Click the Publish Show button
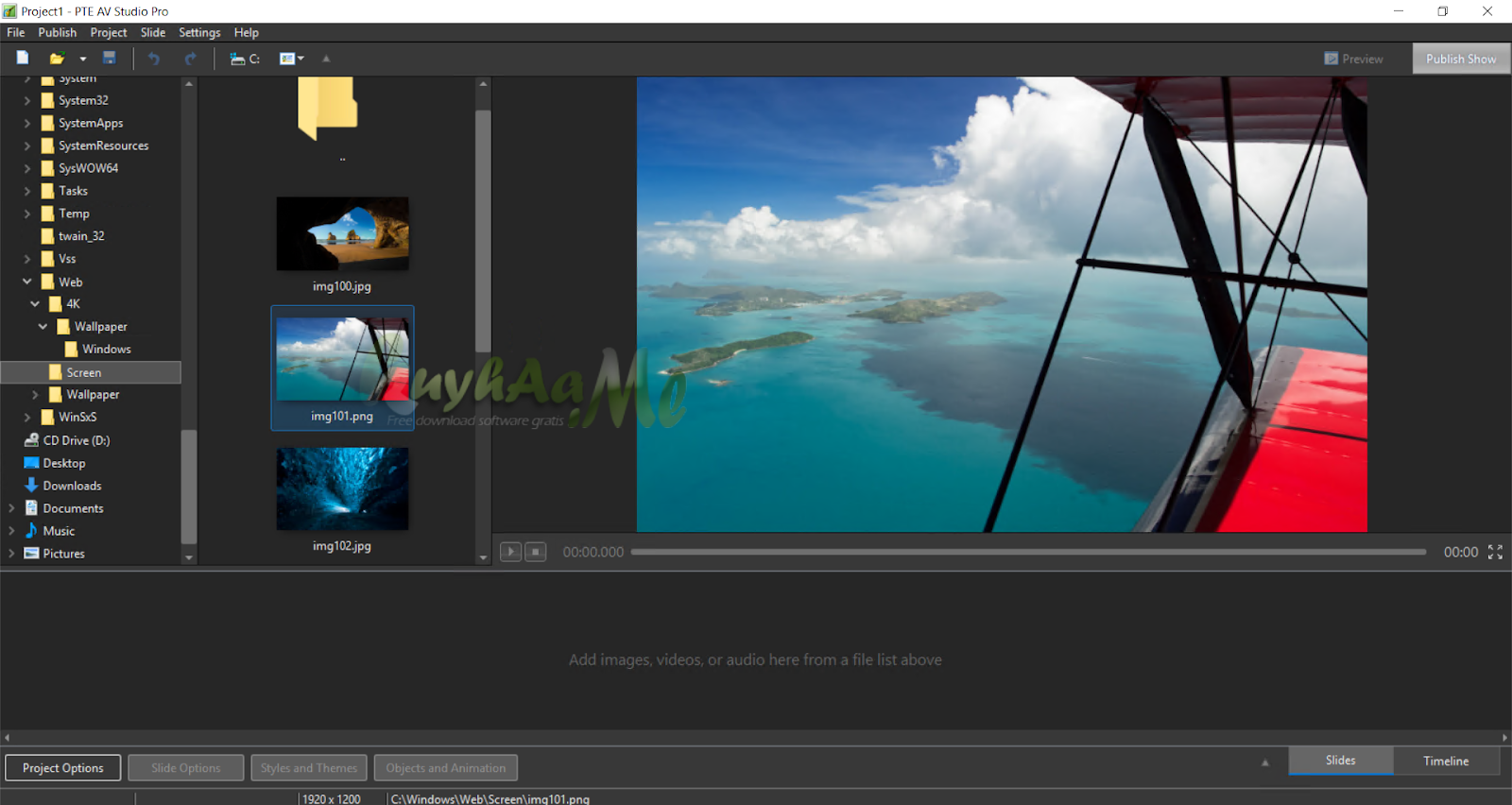 (x=1461, y=59)
